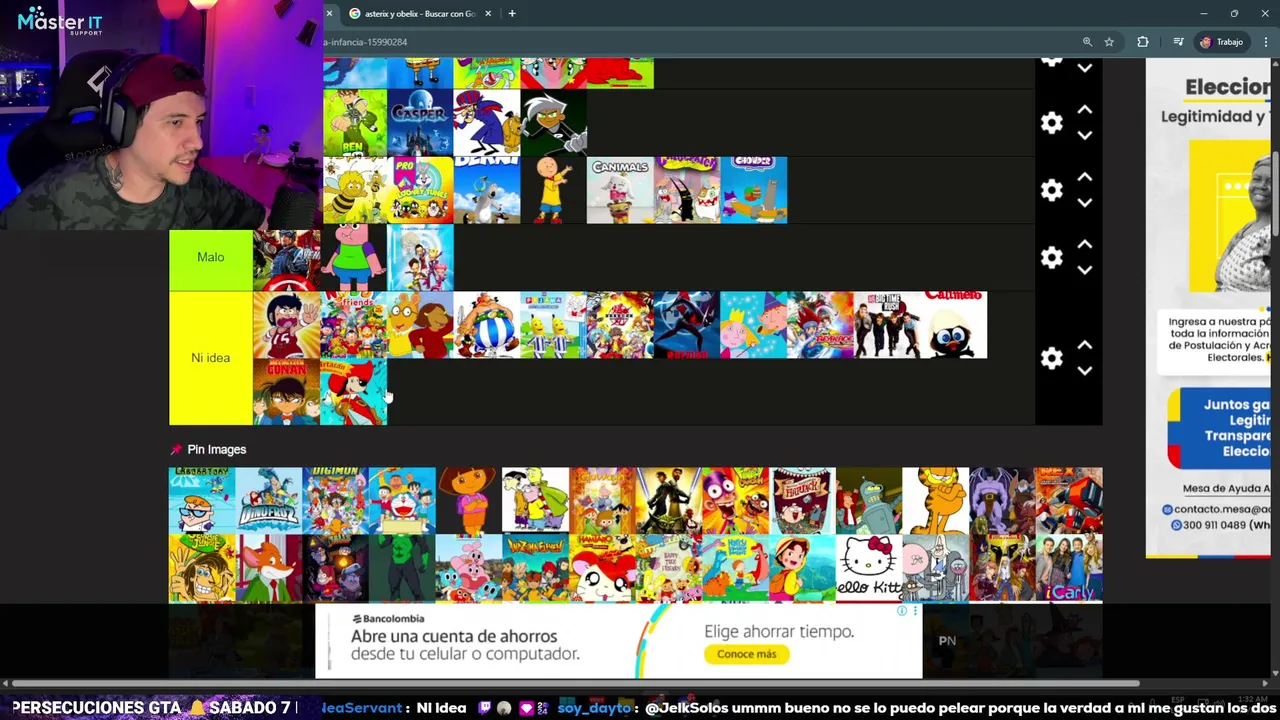The width and height of the screenshot is (1280, 720).
Task: Select the Futurama Bender image
Action: (x=869, y=500)
